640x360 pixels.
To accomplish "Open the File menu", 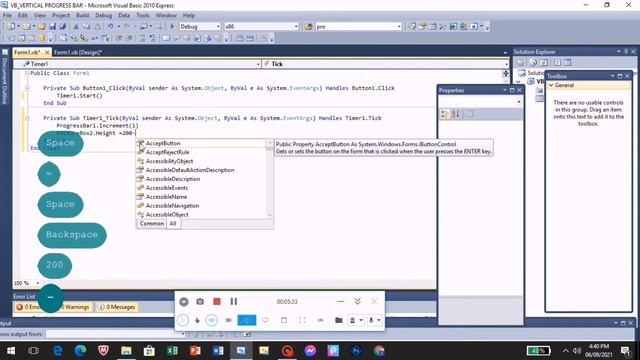I will [x=7, y=16].
